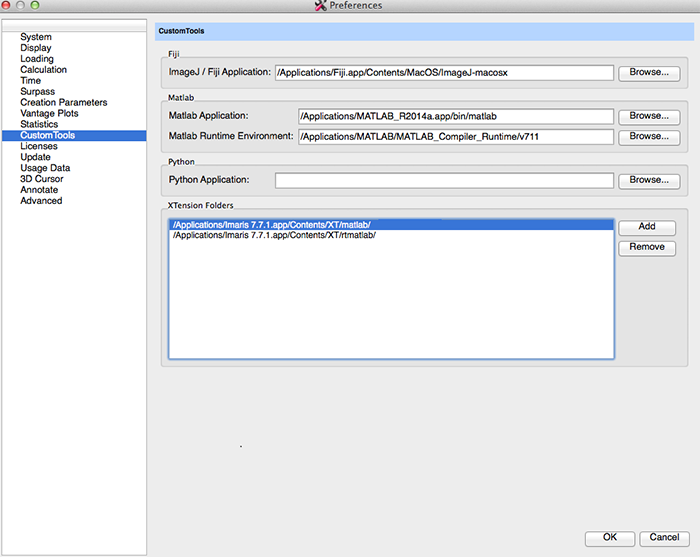The height and width of the screenshot is (557, 700).
Task: Browse for the Matlab Application
Action: [649, 116]
